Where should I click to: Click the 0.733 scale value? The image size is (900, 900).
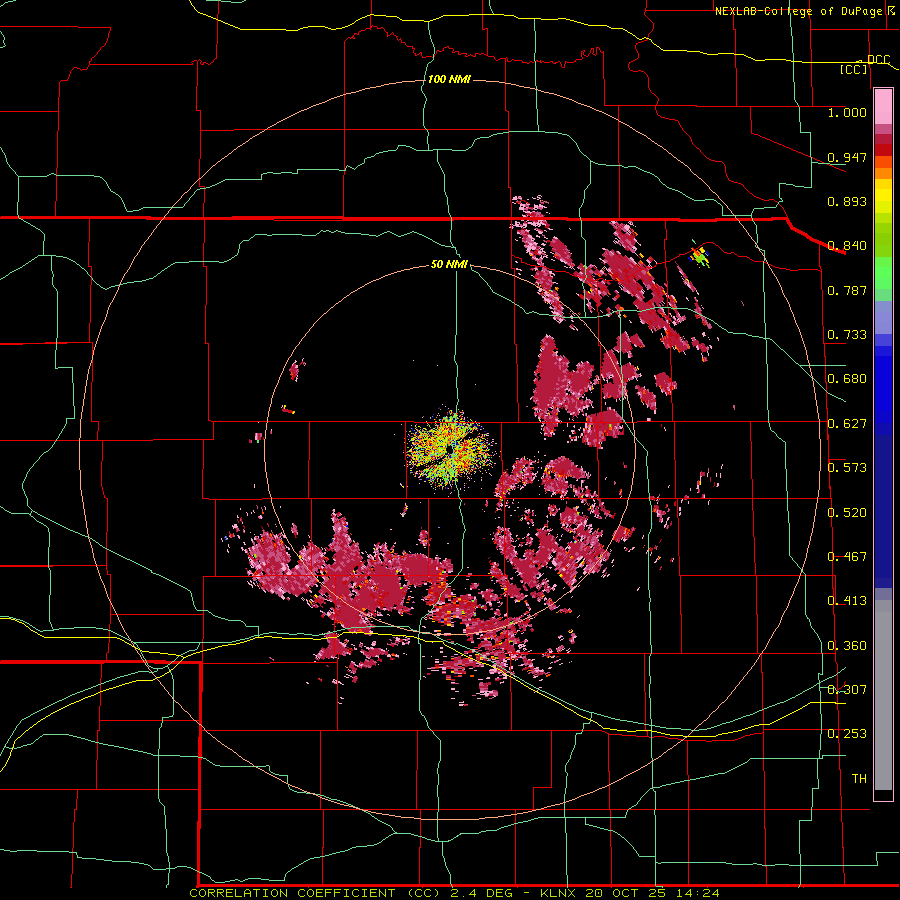click(847, 335)
